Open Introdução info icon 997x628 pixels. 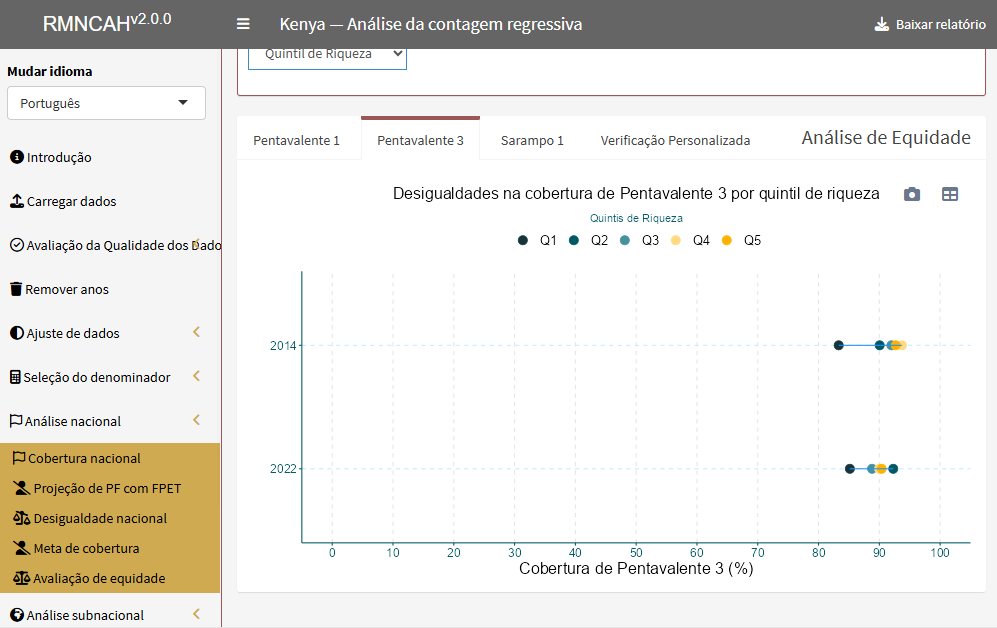click(17, 156)
